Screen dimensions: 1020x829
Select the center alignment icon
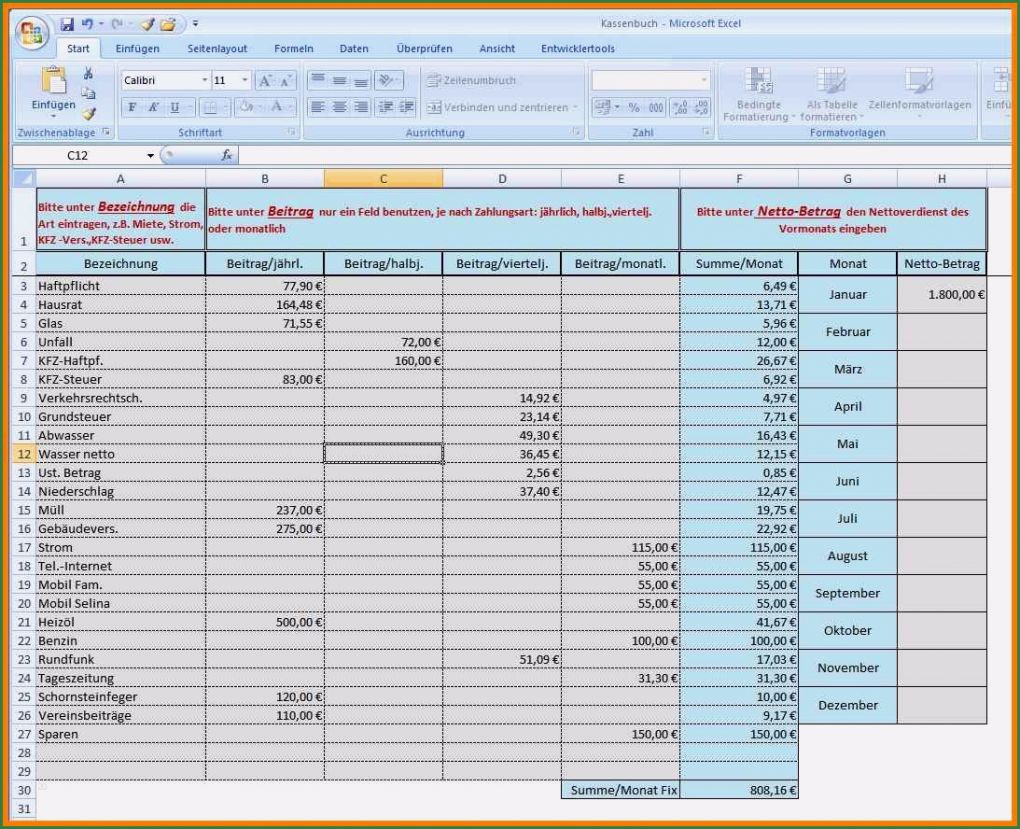(338, 107)
